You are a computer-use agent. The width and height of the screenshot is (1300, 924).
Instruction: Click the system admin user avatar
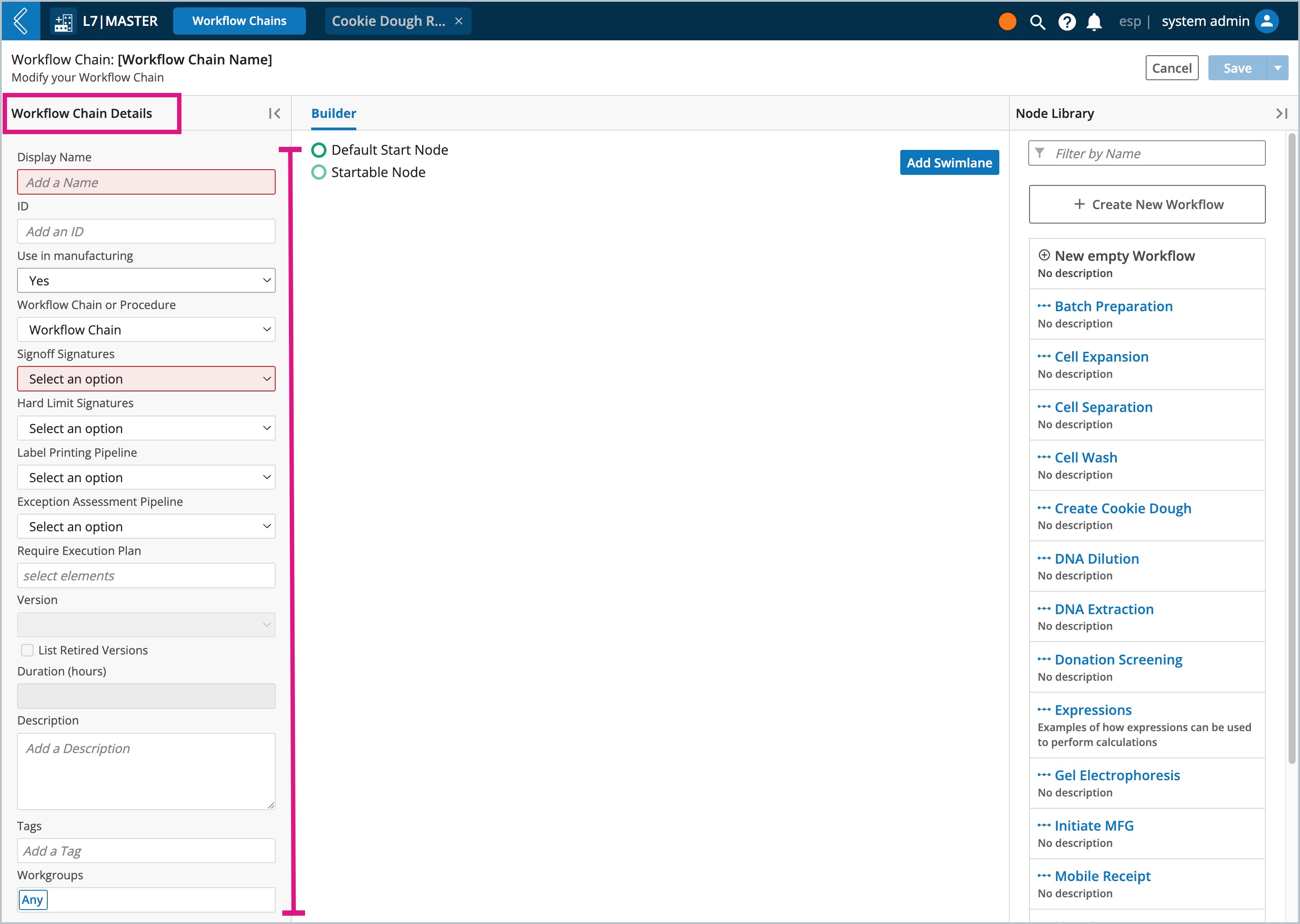click(1267, 21)
